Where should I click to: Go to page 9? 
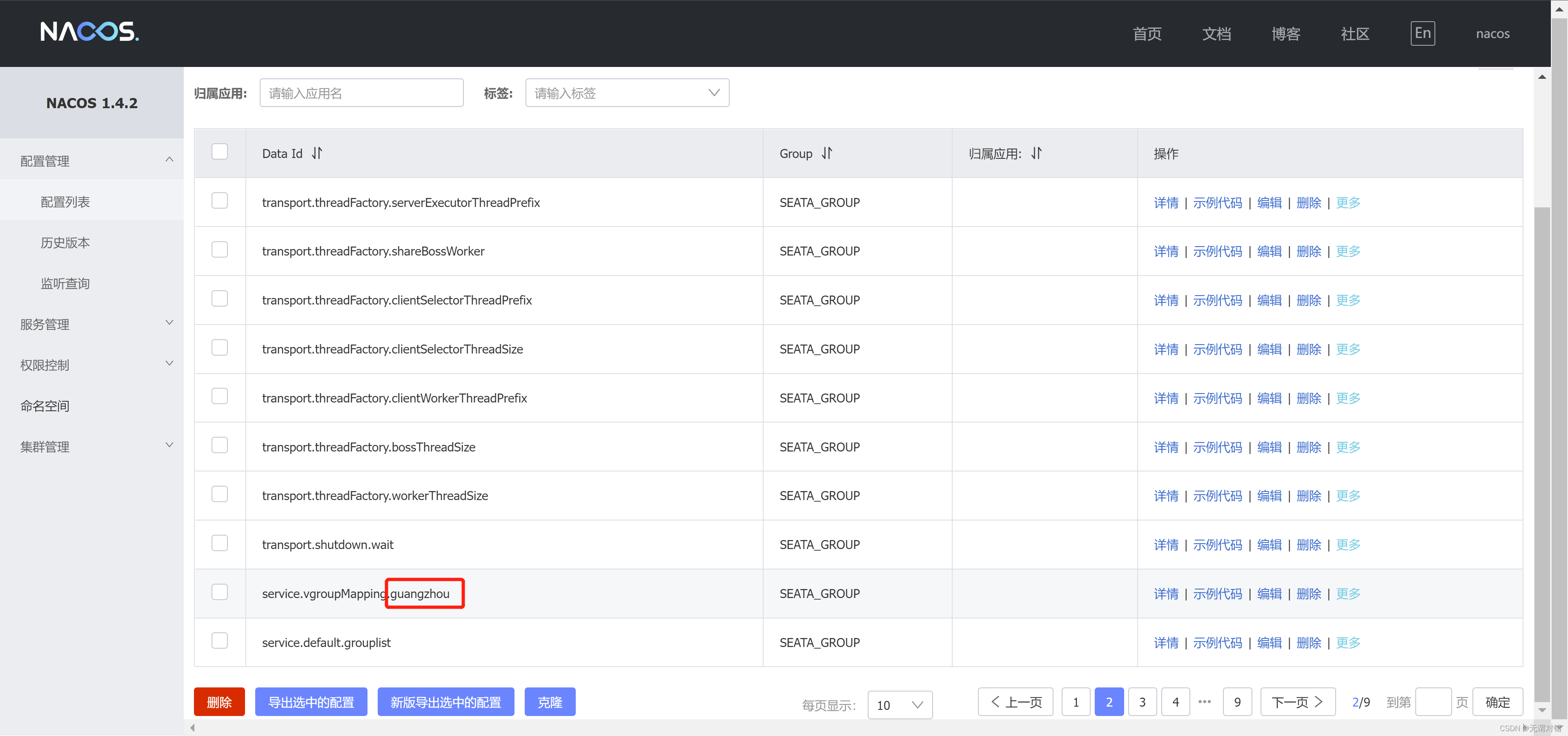click(1237, 702)
